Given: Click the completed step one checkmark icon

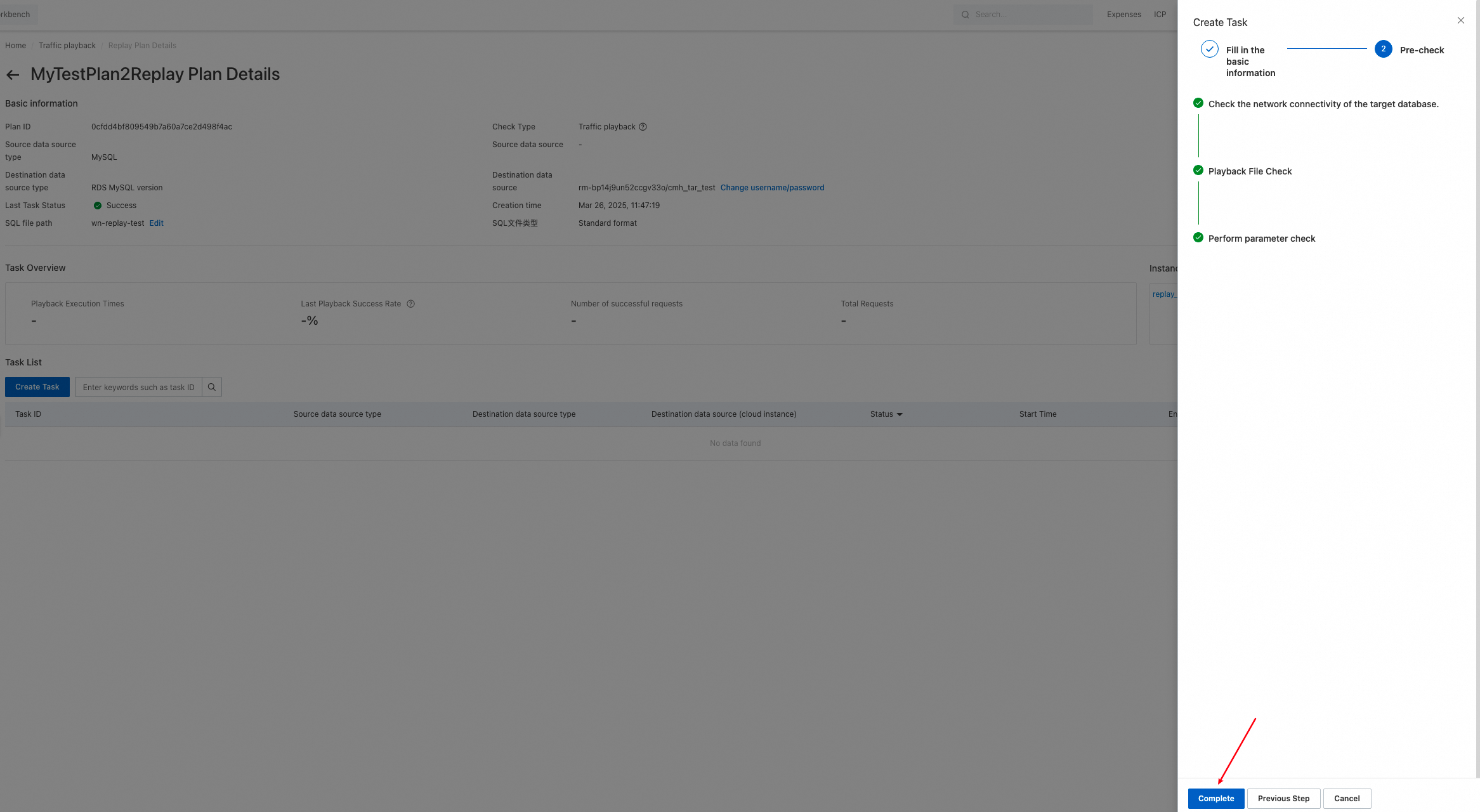Looking at the screenshot, I should pos(1209,49).
